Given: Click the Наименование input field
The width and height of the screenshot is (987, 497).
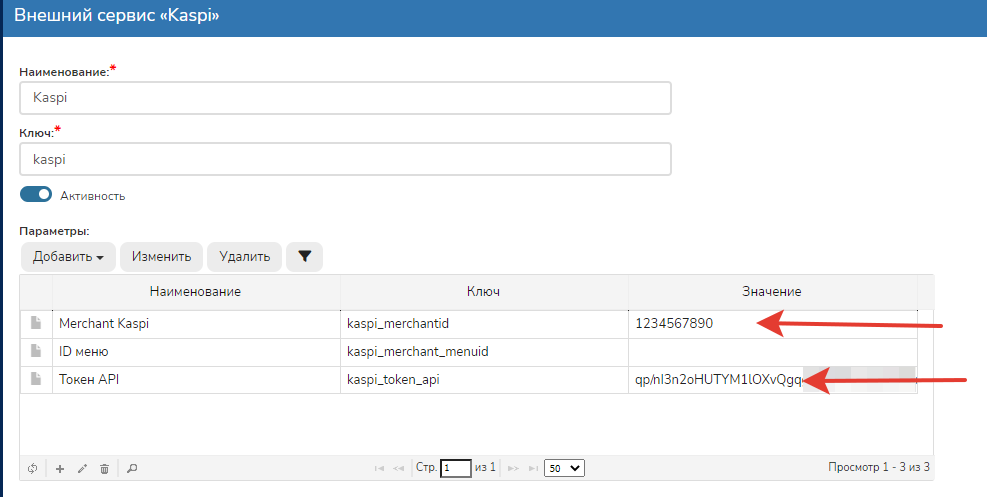Looking at the screenshot, I should click(345, 99).
